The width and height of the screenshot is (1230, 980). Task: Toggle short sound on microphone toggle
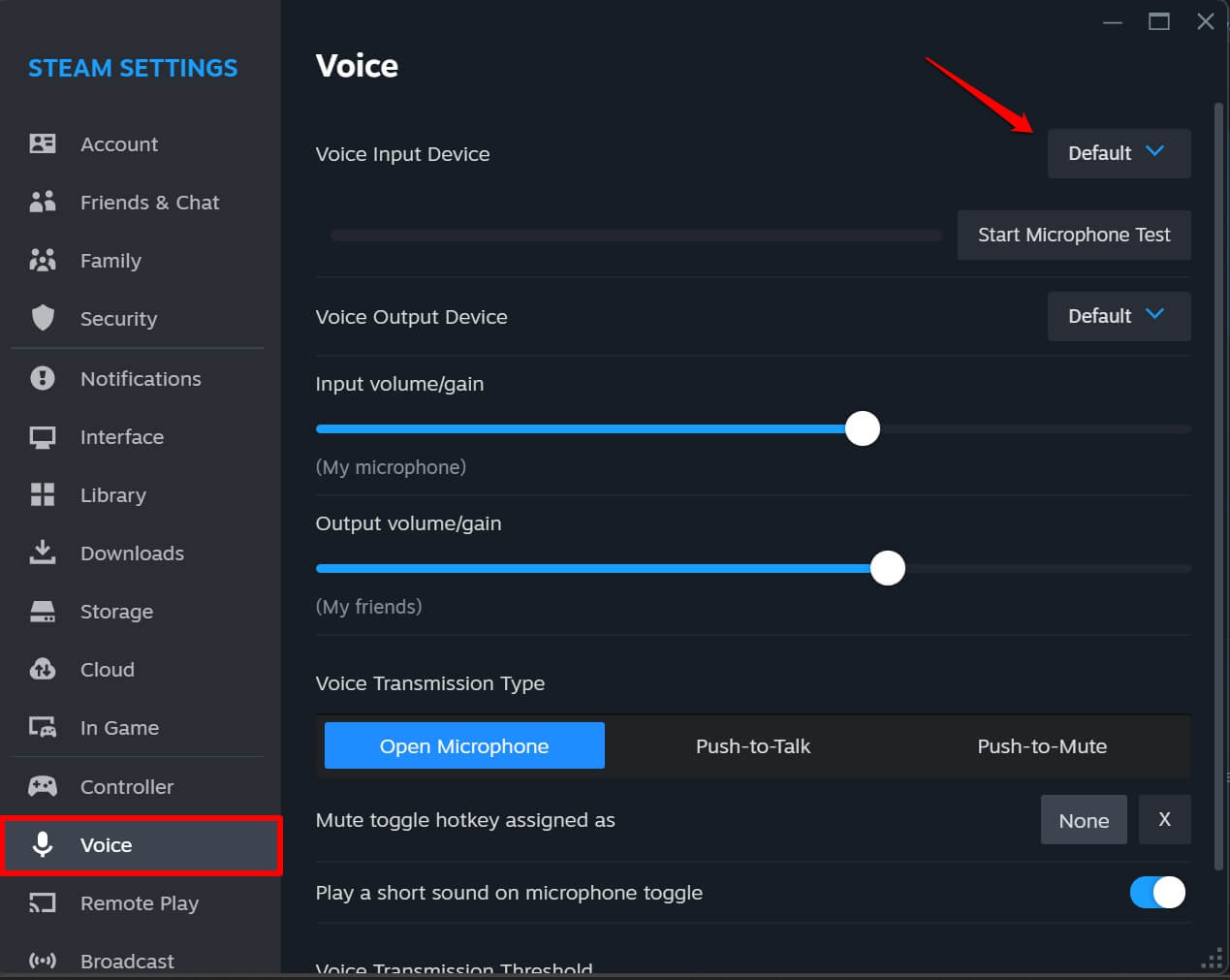[x=1156, y=892]
